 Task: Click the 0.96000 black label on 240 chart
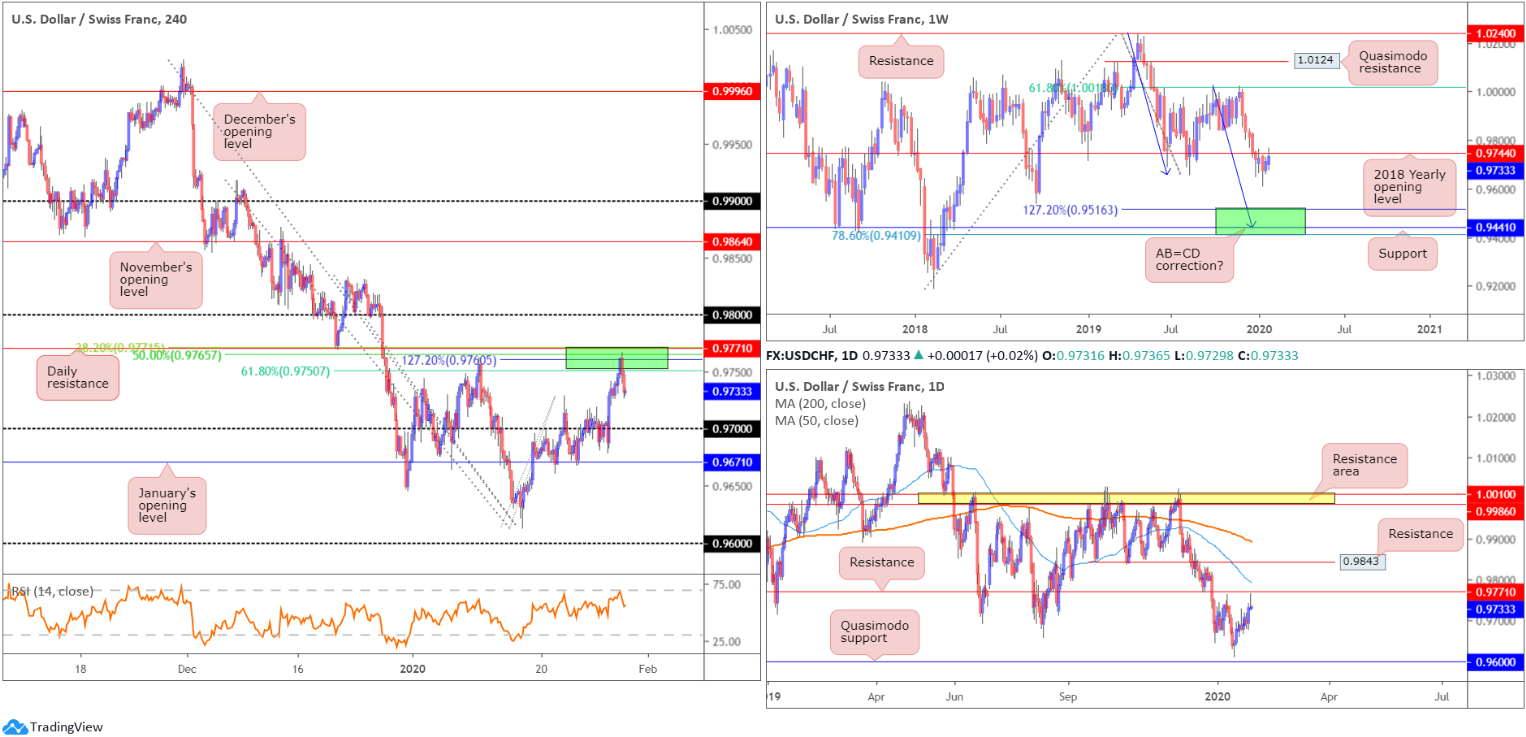(731, 543)
